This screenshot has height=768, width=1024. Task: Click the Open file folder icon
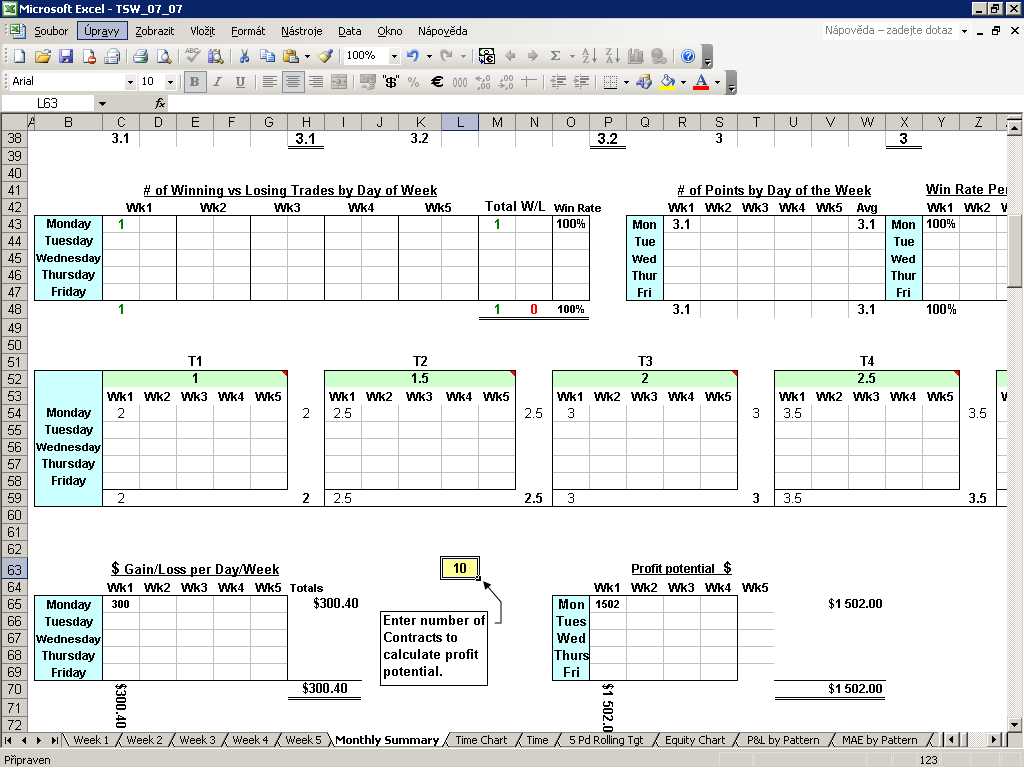click(x=43, y=56)
